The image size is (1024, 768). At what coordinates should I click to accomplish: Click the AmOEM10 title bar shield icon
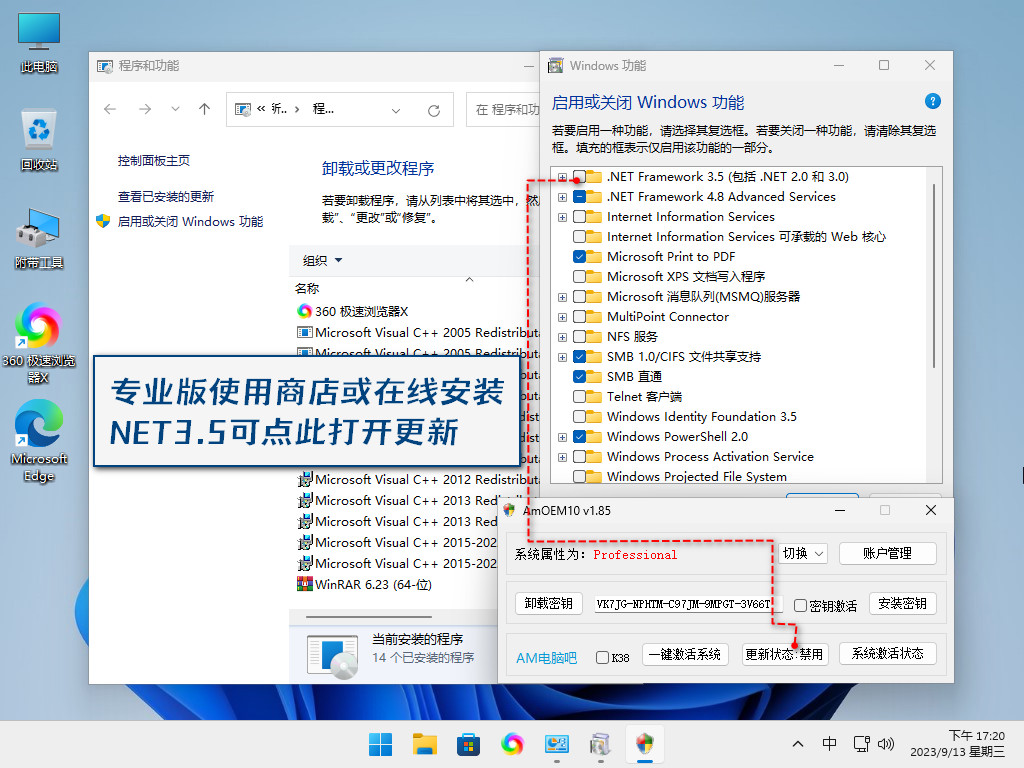pos(509,510)
